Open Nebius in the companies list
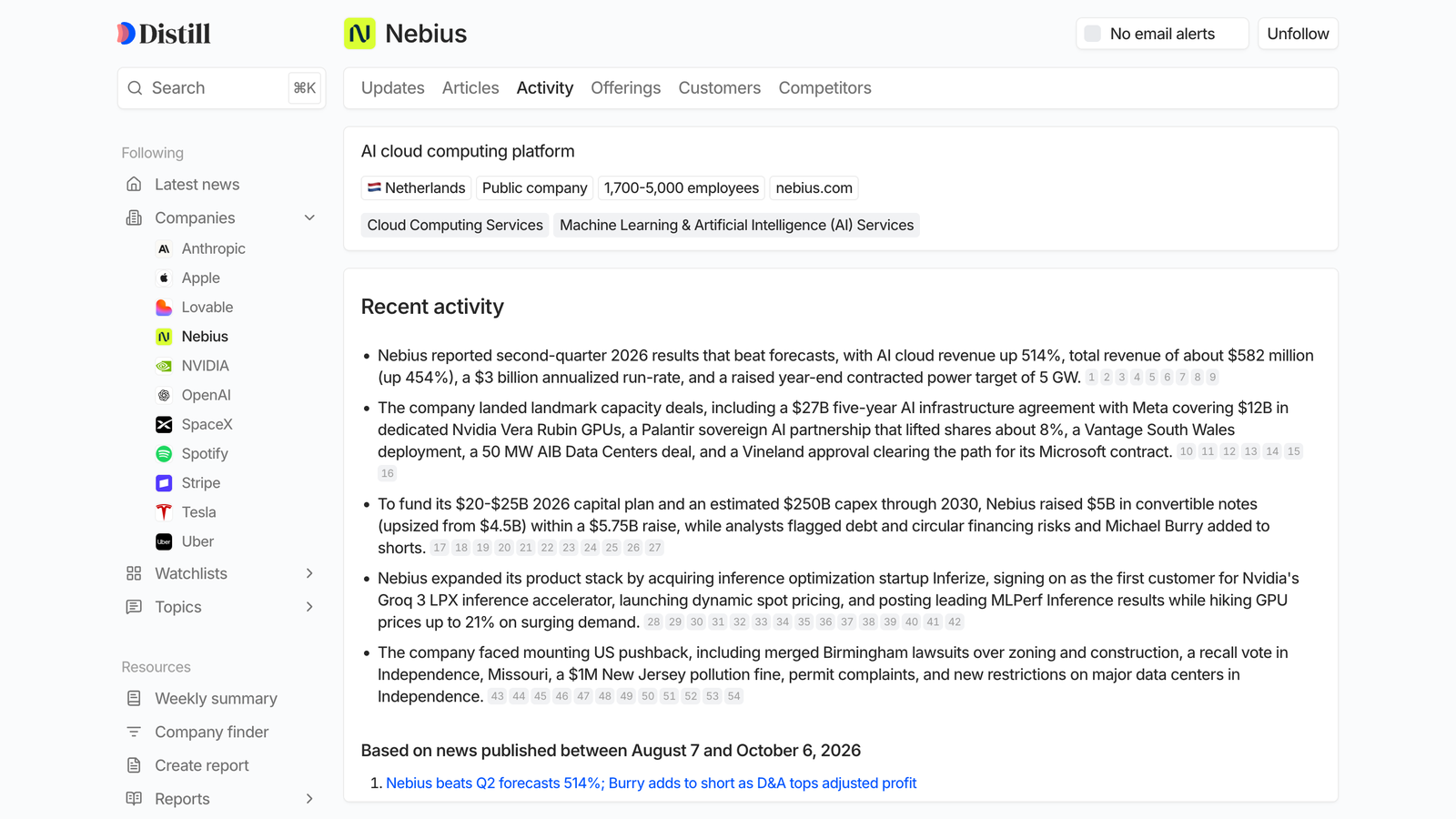This screenshot has height=819, width=1456. coord(205,337)
